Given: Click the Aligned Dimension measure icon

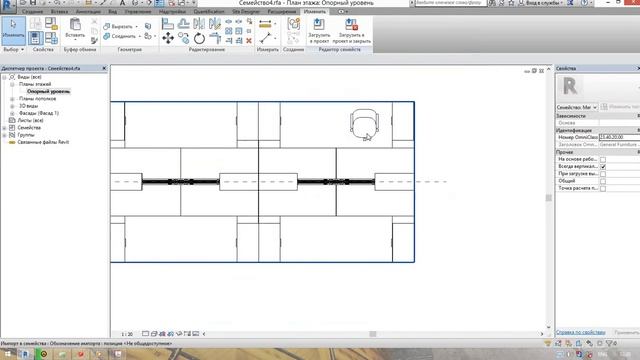Looking at the screenshot, I should [265, 24].
